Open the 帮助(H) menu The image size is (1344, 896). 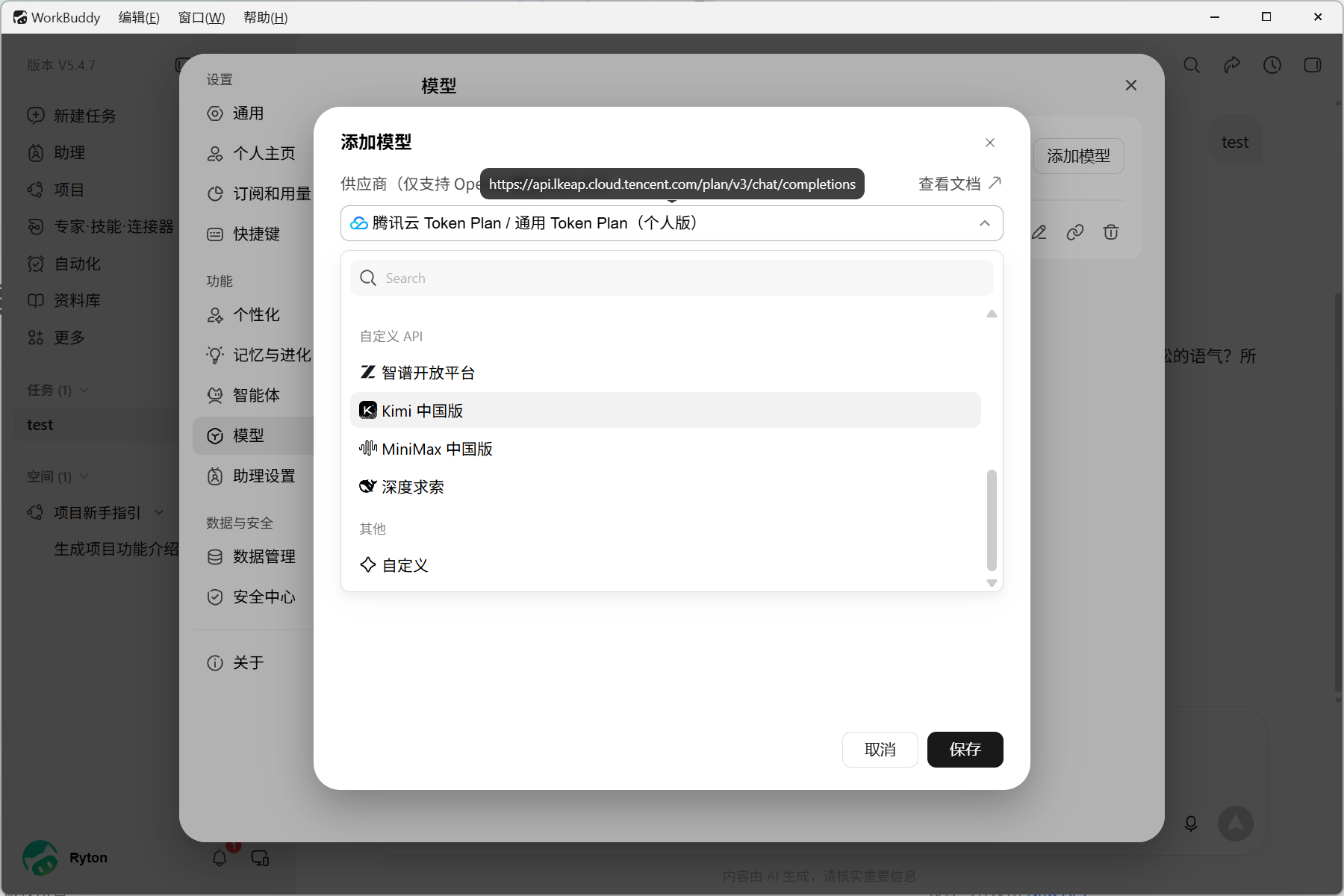click(266, 17)
